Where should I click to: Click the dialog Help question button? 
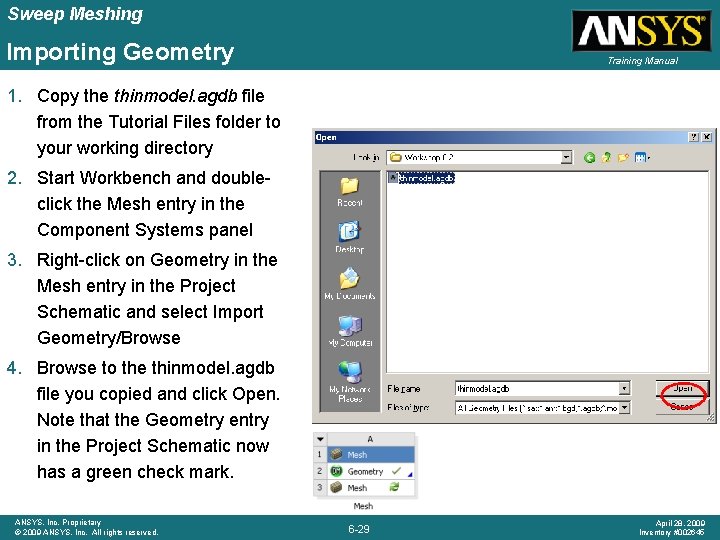[694, 137]
